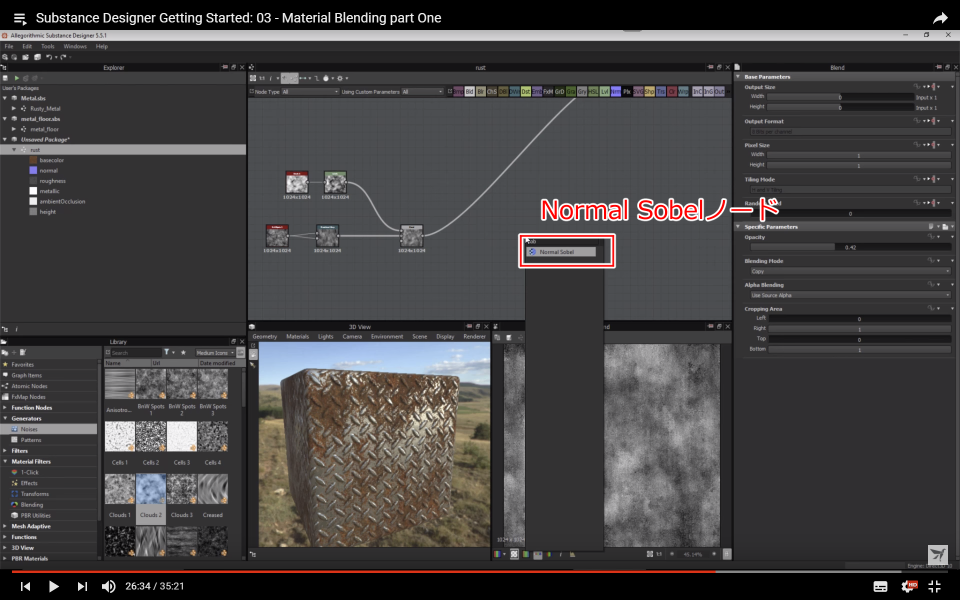This screenshot has width=960, height=600.
Task: Toggle library thumbnail view mode button
Action: (241, 353)
